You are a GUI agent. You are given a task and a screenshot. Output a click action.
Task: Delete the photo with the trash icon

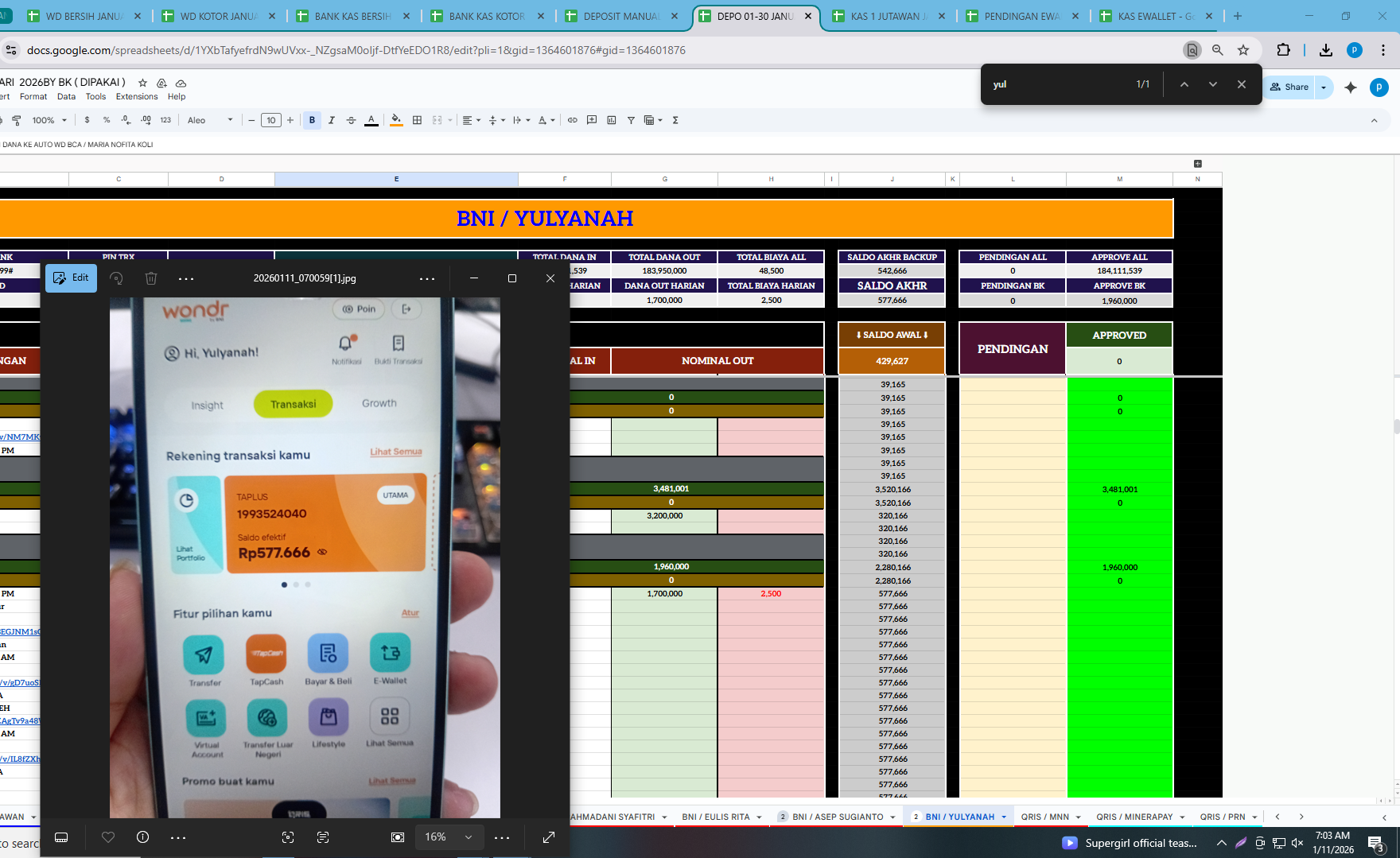pos(151,278)
